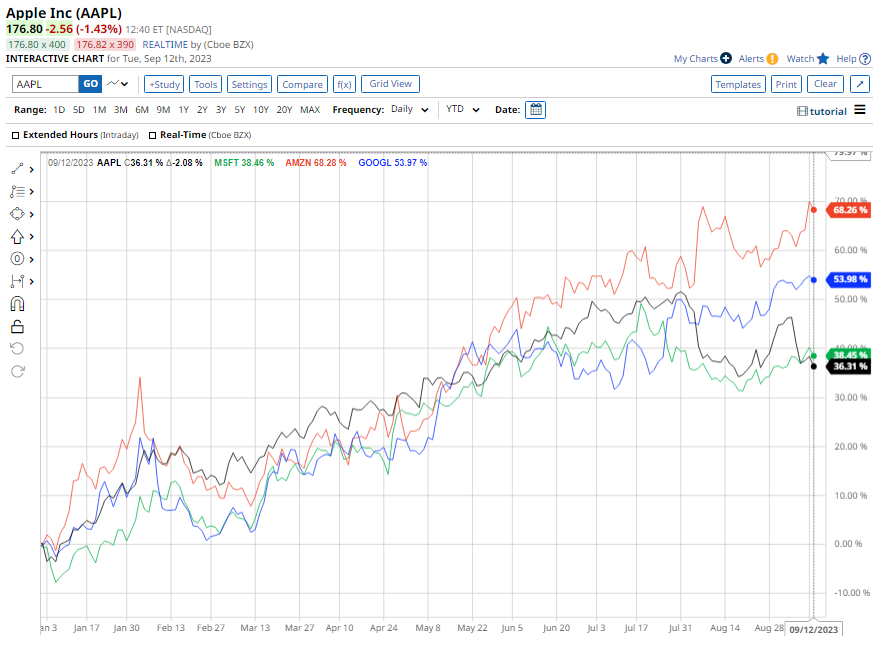Expand the Fibonacci tool submenu chevron
The image size is (888, 646).
click(x=32, y=259)
